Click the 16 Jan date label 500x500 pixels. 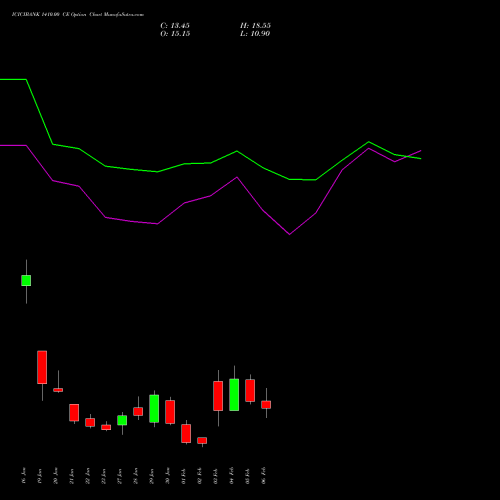(24, 475)
